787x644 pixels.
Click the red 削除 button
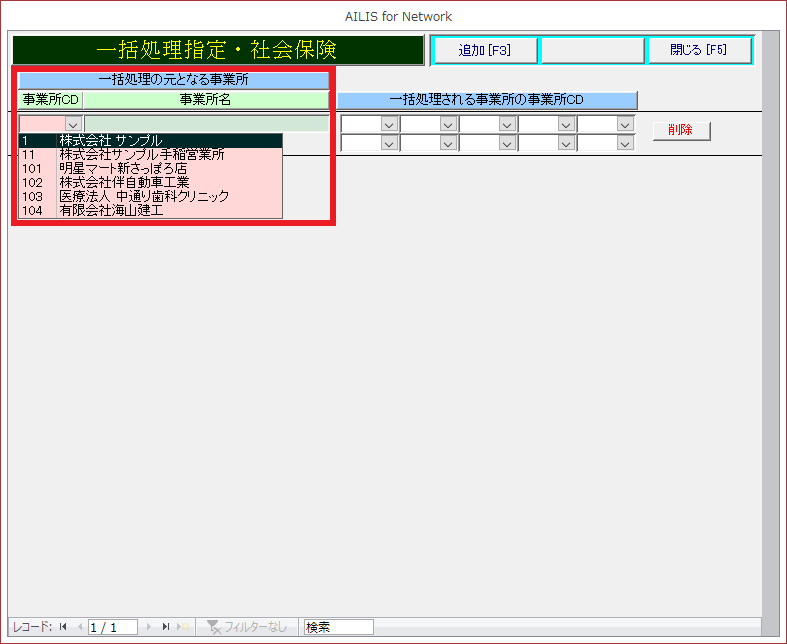681,131
